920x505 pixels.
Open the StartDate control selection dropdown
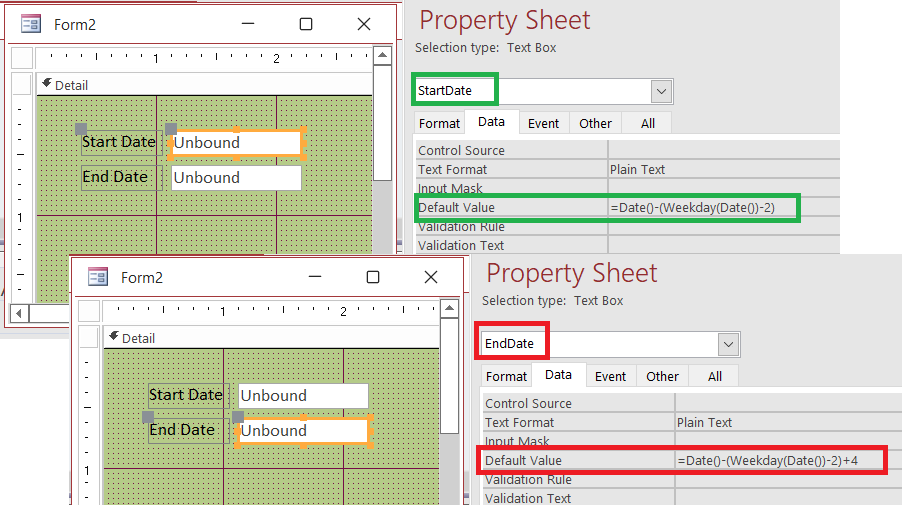click(661, 91)
